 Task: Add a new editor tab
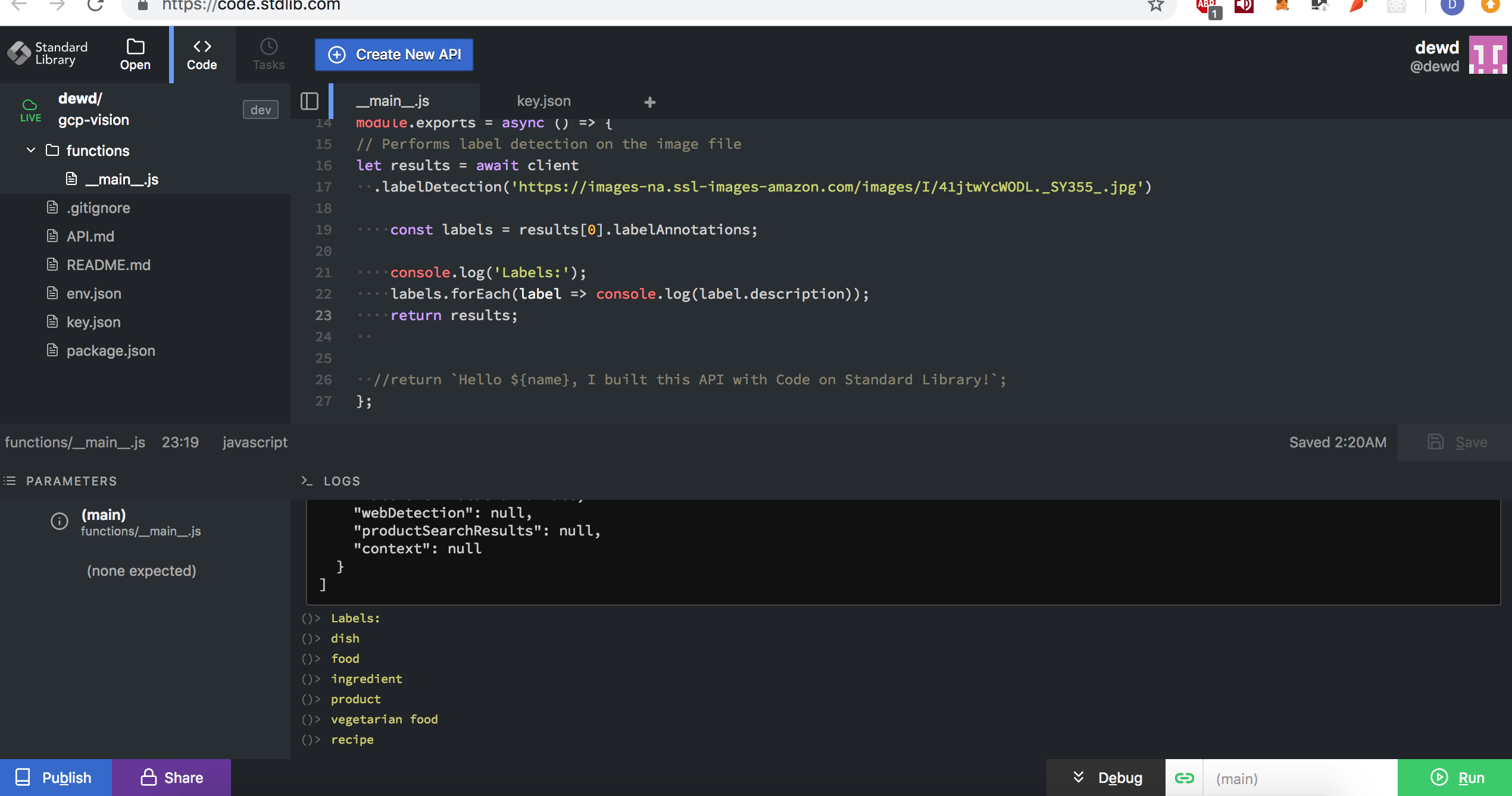[649, 102]
